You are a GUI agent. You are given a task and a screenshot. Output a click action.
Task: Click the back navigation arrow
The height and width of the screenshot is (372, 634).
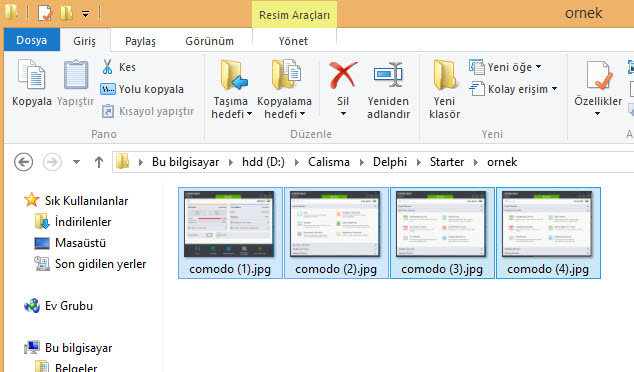[x=23, y=162]
